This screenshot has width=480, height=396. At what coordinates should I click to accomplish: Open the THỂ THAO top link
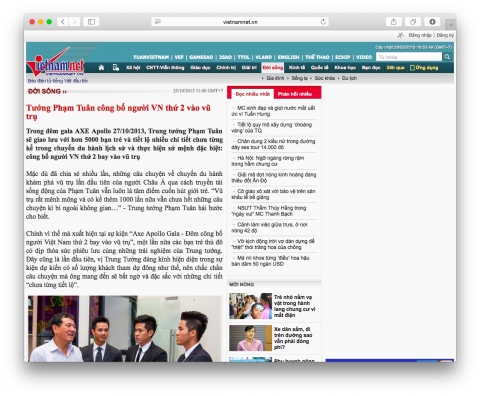point(317,57)
